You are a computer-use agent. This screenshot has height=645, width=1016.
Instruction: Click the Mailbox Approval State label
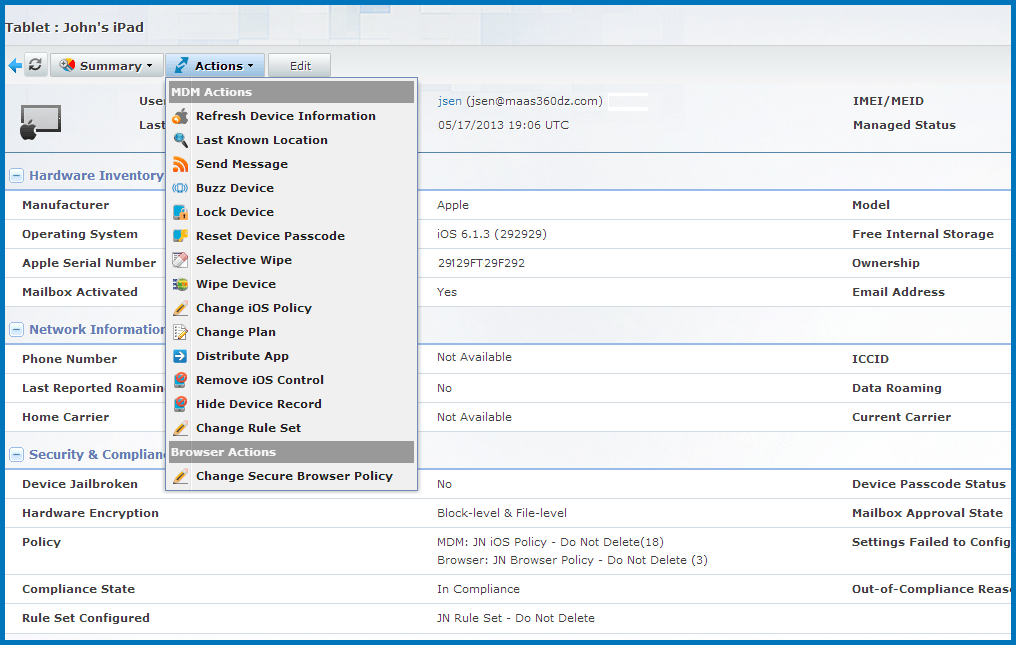tap(927, 513)
